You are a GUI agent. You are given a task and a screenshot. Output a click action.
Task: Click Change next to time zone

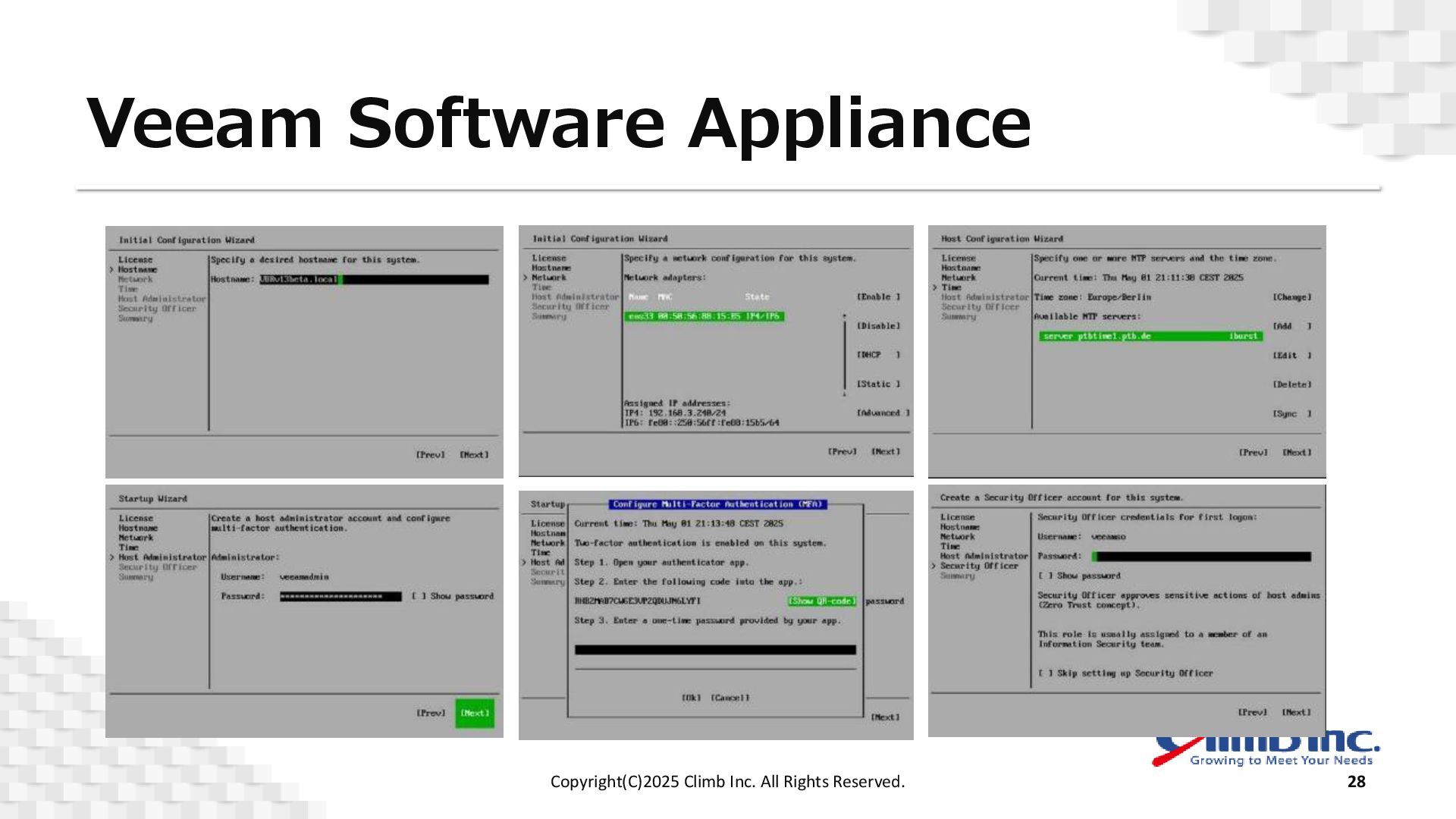[1291, 297]
